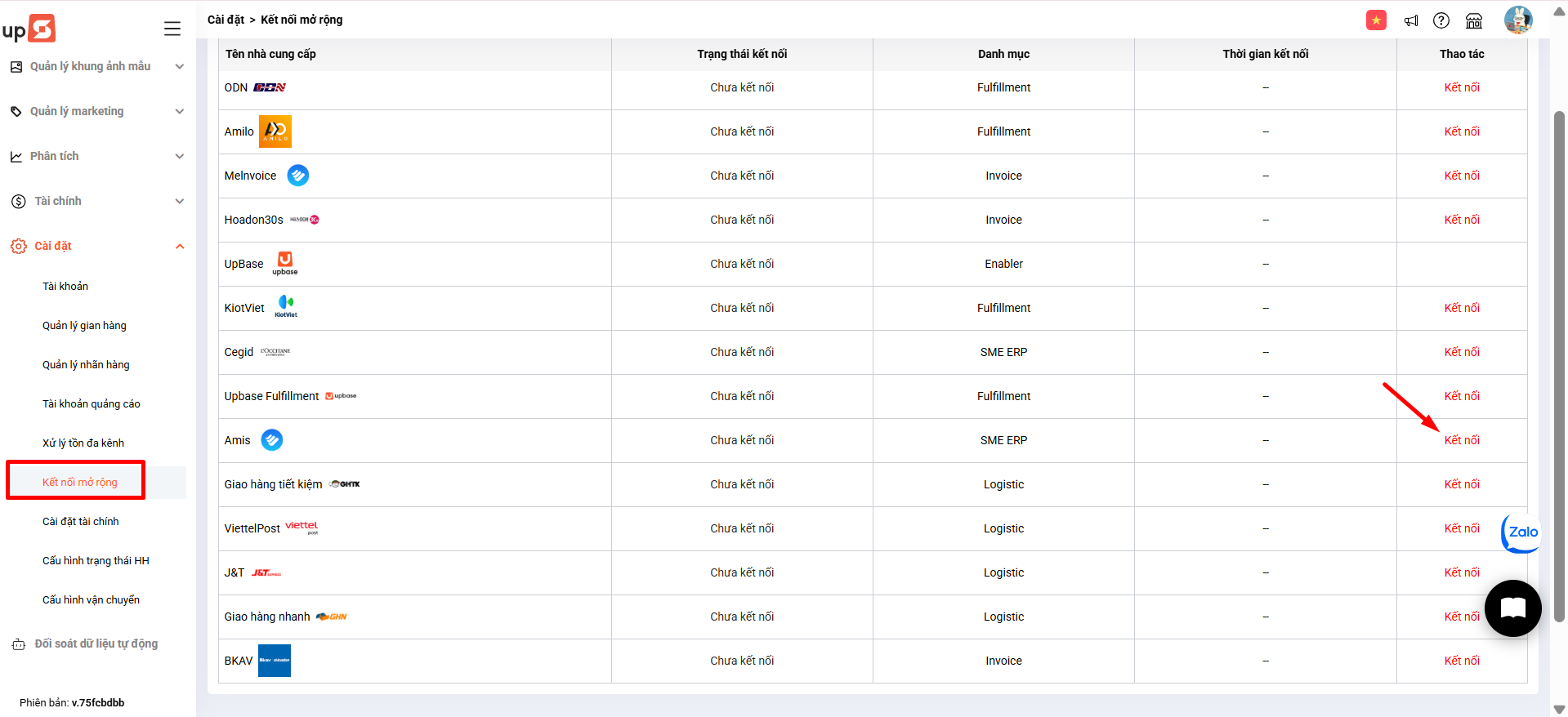Click the user avatar profile picture
The width and height of the screenshot is (1568, 717).
1518,20
